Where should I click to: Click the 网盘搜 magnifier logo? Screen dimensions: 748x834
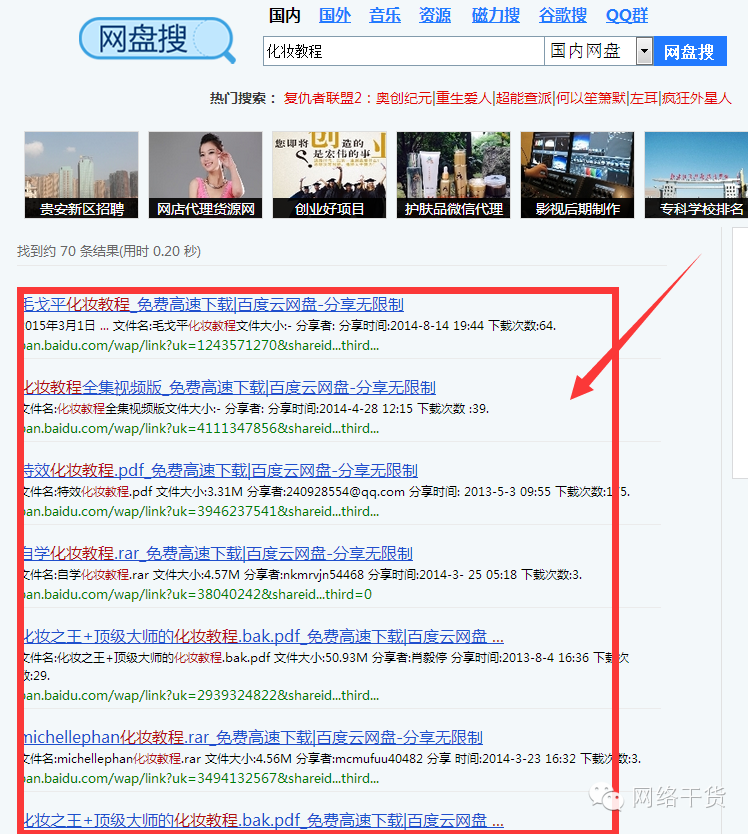tap(157, 40)
